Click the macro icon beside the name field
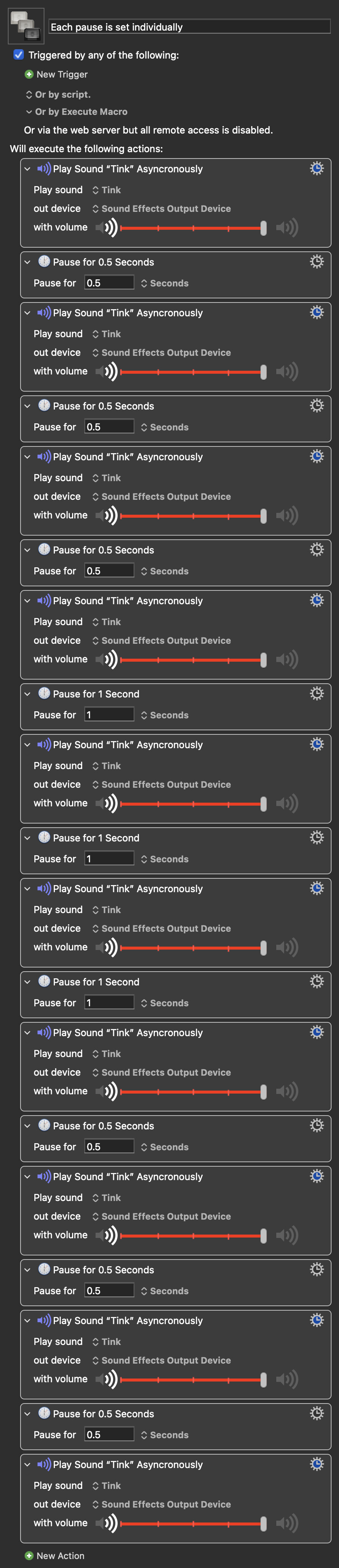Viewport: 339px width, 1568px height. (26, 26)
